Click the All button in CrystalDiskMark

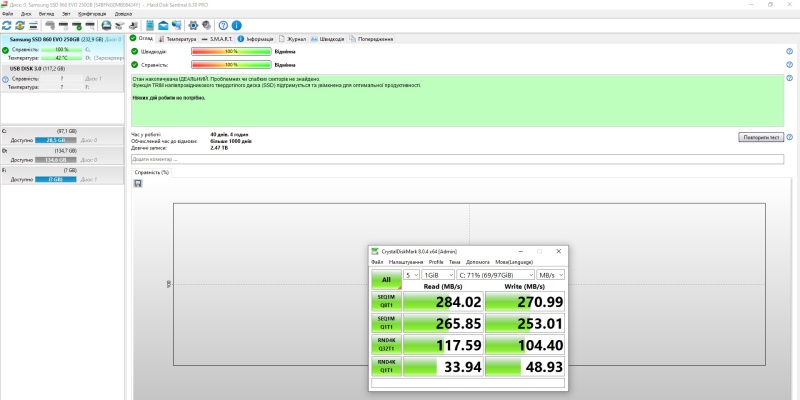386,280
